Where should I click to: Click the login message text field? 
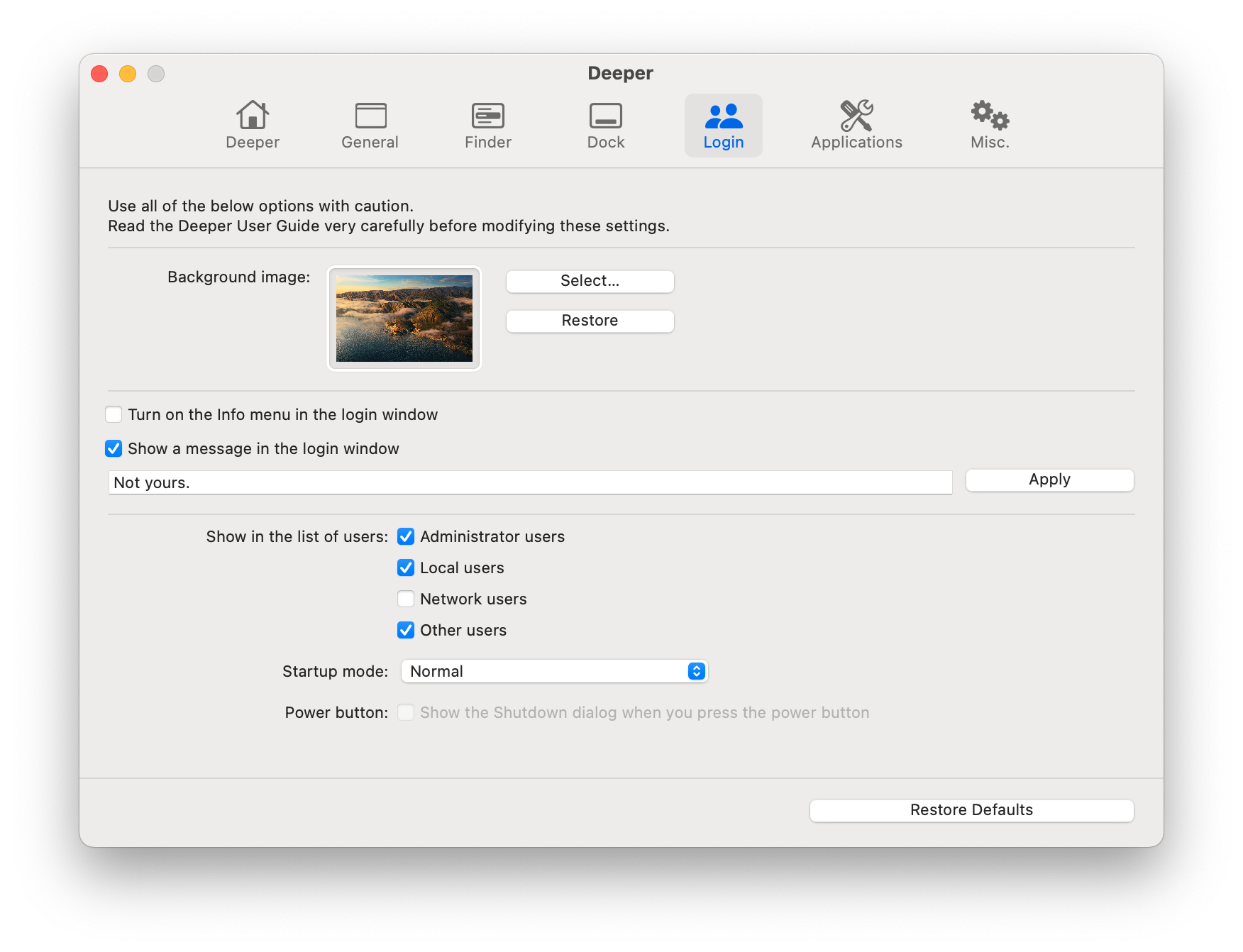pos(529,482)
